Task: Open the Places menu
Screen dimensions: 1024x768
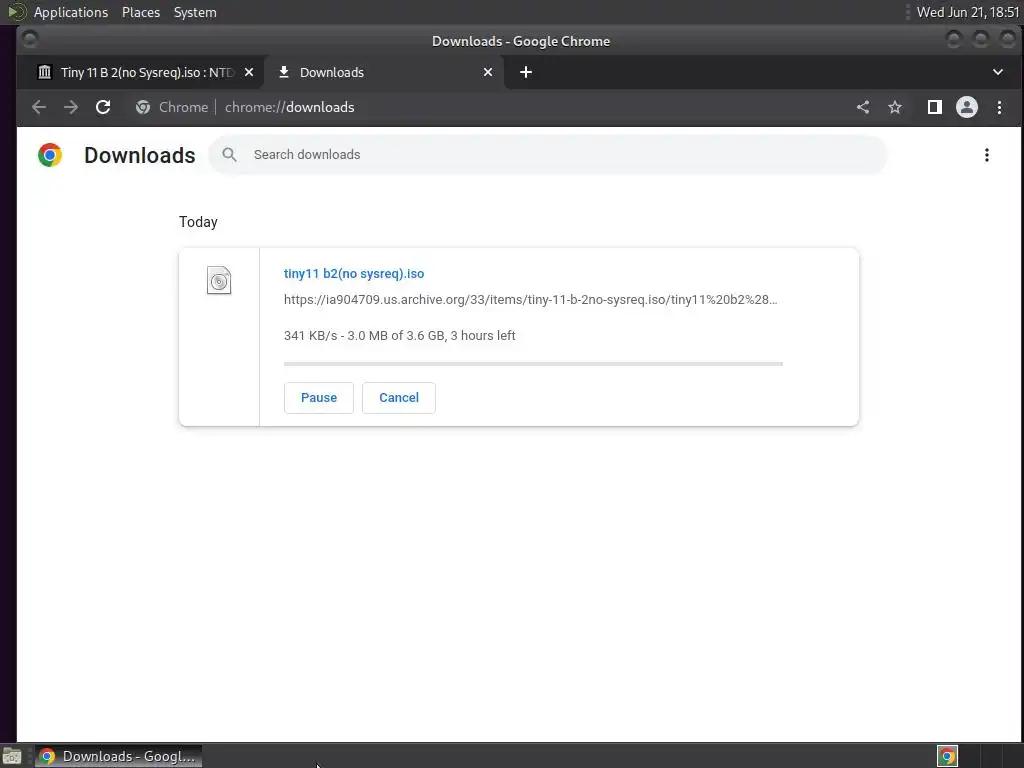Action: (x=140, y=12)
